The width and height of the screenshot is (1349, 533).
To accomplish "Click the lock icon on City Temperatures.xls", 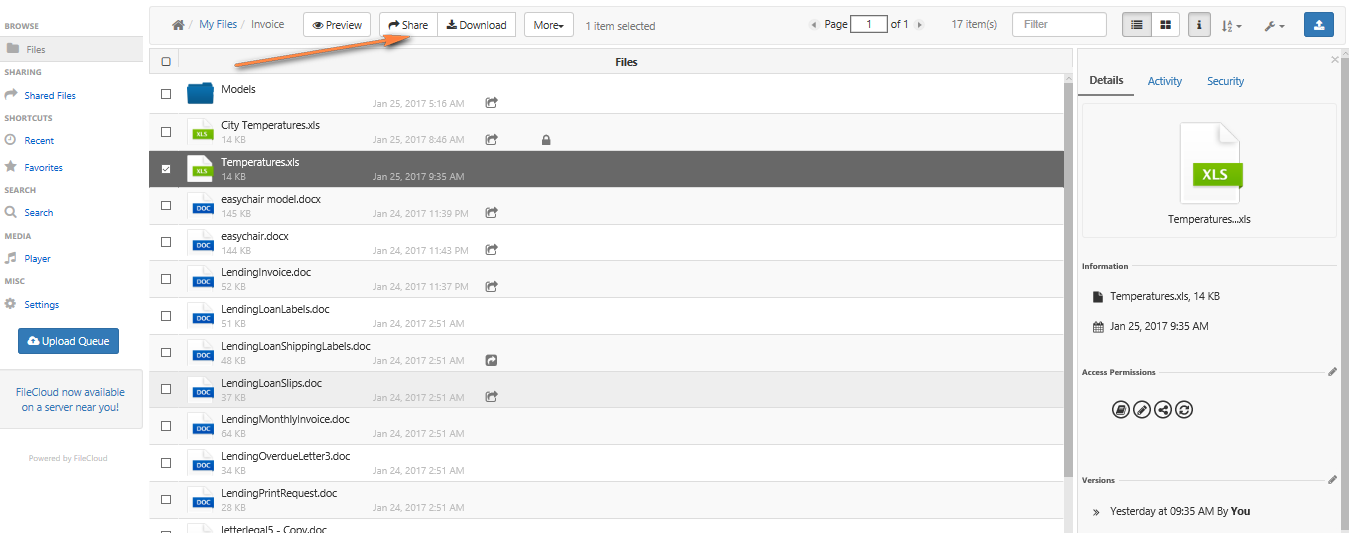I will click(x=546, y=140).
